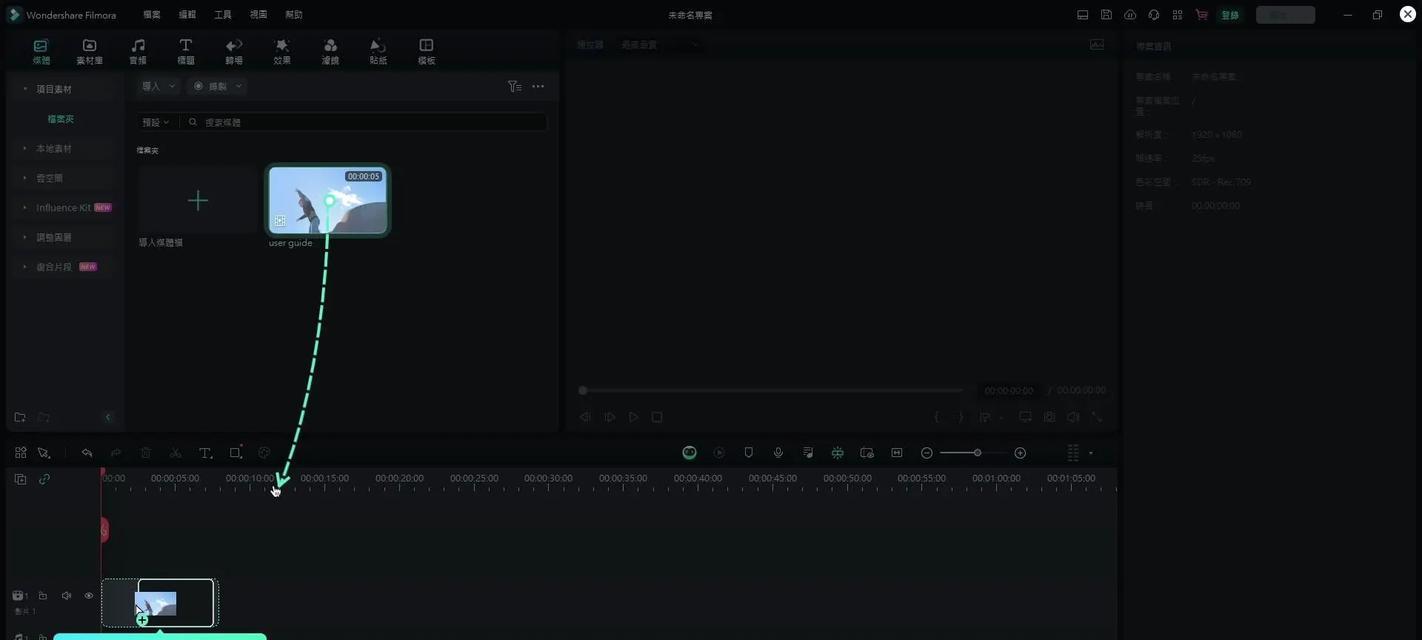The height and width of the screenshot is (640, 1422).
Task: Toggle timeline snapping icon
Action: 837,453
